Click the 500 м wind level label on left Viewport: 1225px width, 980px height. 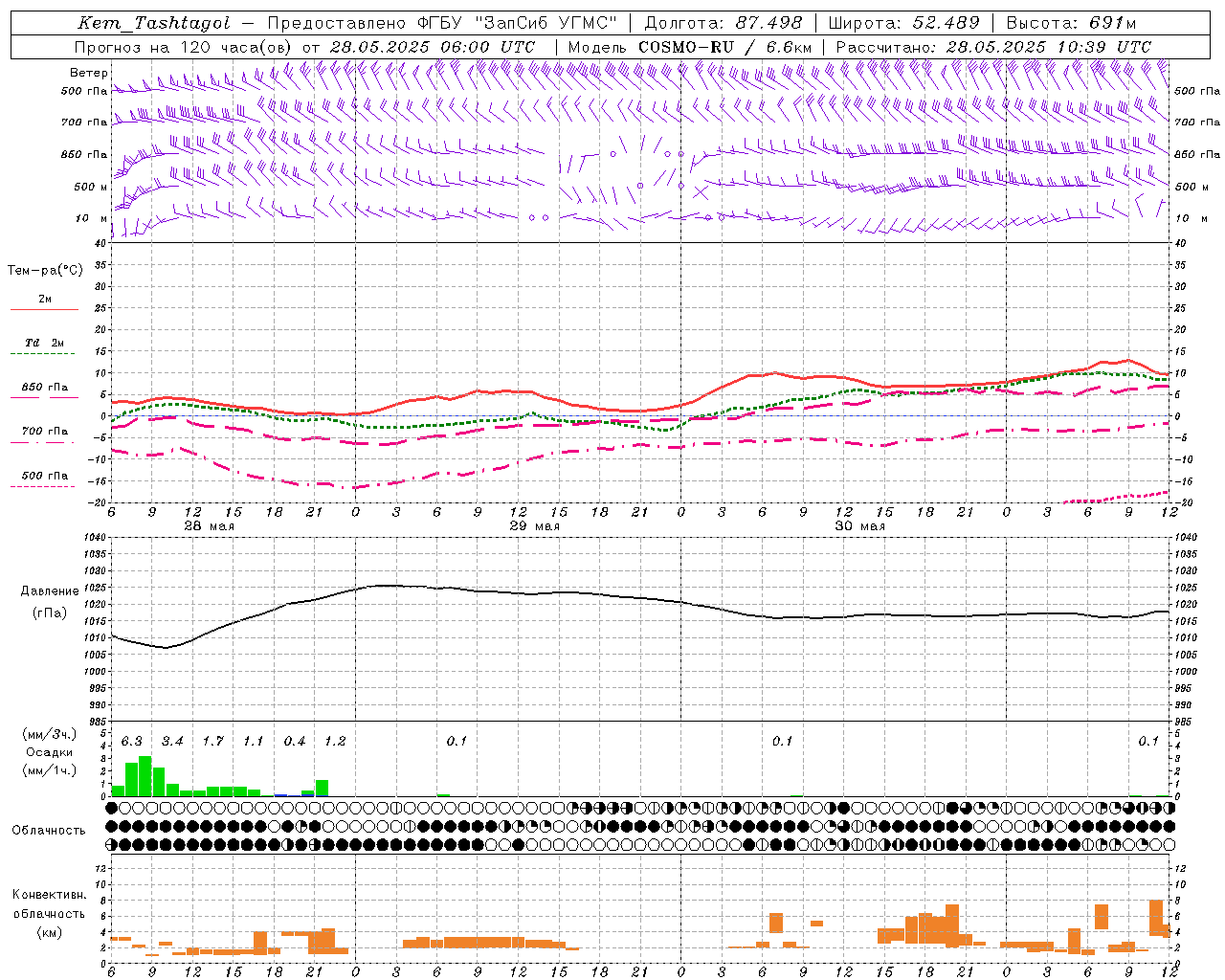tap(90, 187)
